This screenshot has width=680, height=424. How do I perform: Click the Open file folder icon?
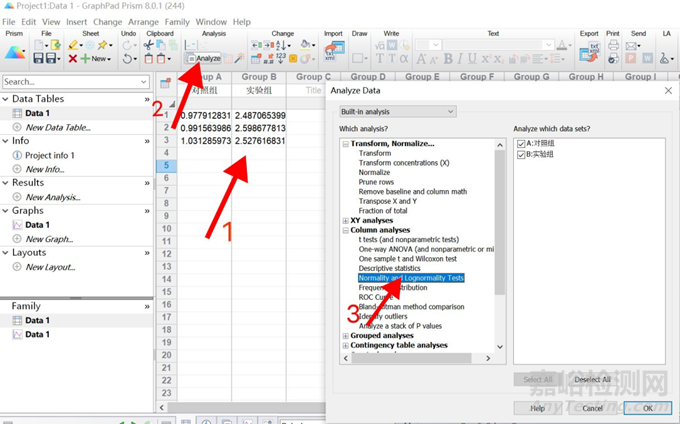[x=56, y=45]
